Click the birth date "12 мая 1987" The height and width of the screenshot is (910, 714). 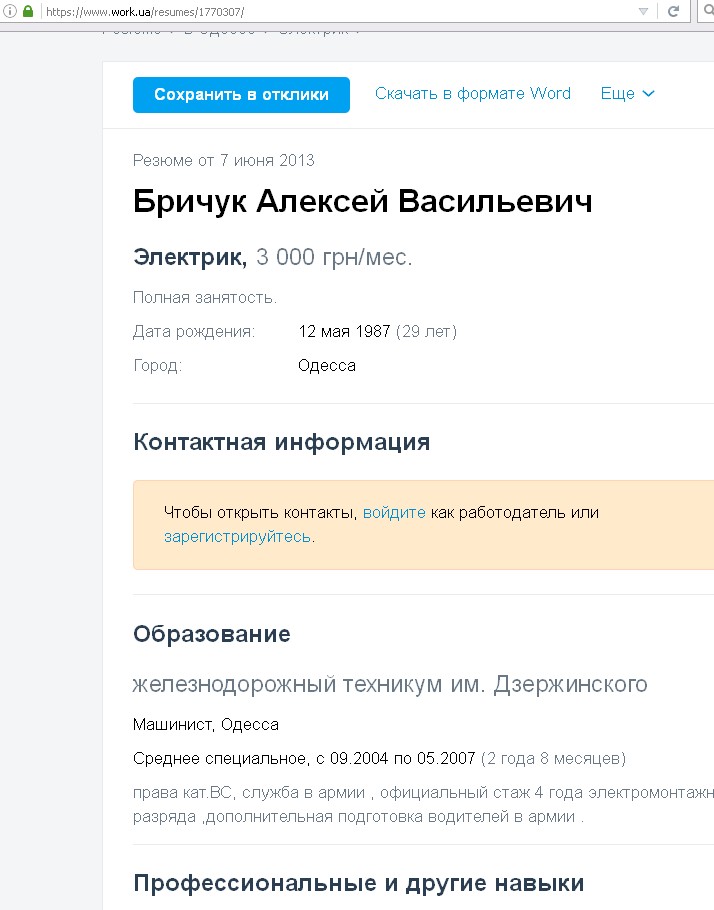pyautogui.click(x=344, y=331)
